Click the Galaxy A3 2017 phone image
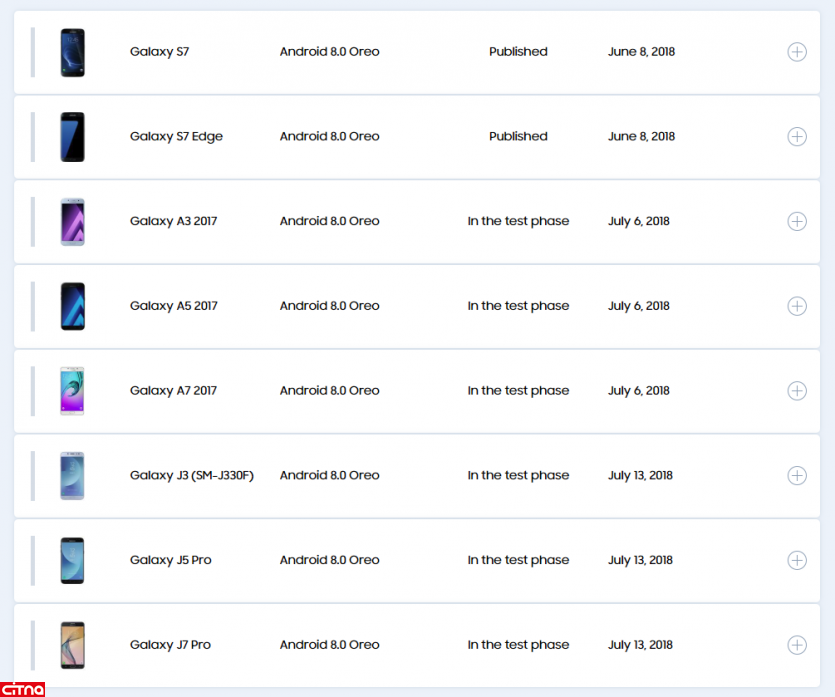835x697 pixels. (x=72, y=222)
